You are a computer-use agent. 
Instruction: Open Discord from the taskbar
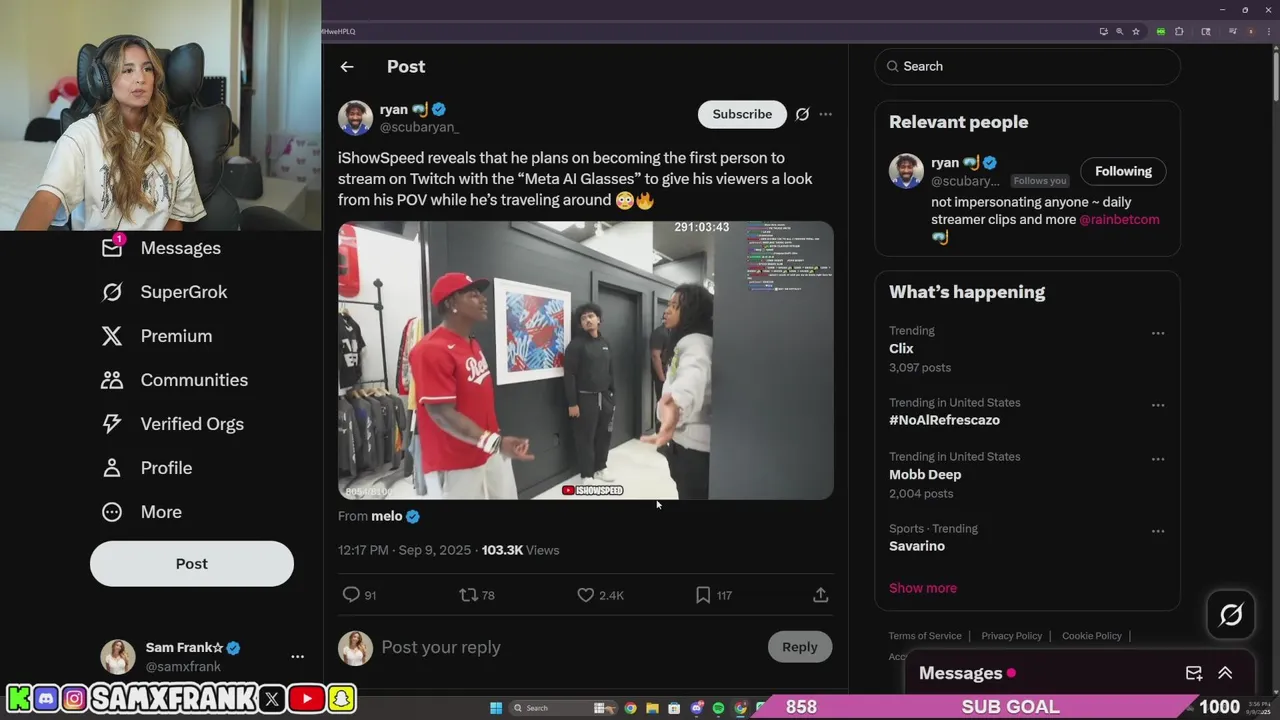(696, 708)
